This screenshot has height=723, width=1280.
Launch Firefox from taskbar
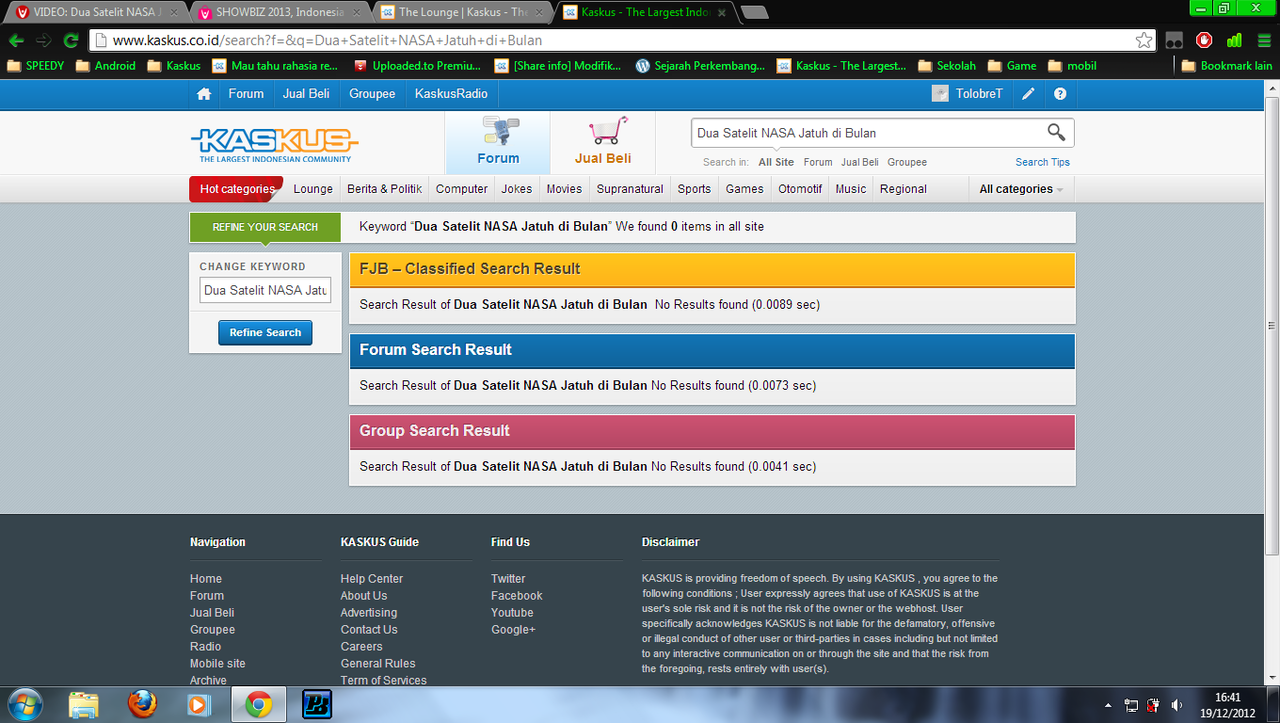142,704
